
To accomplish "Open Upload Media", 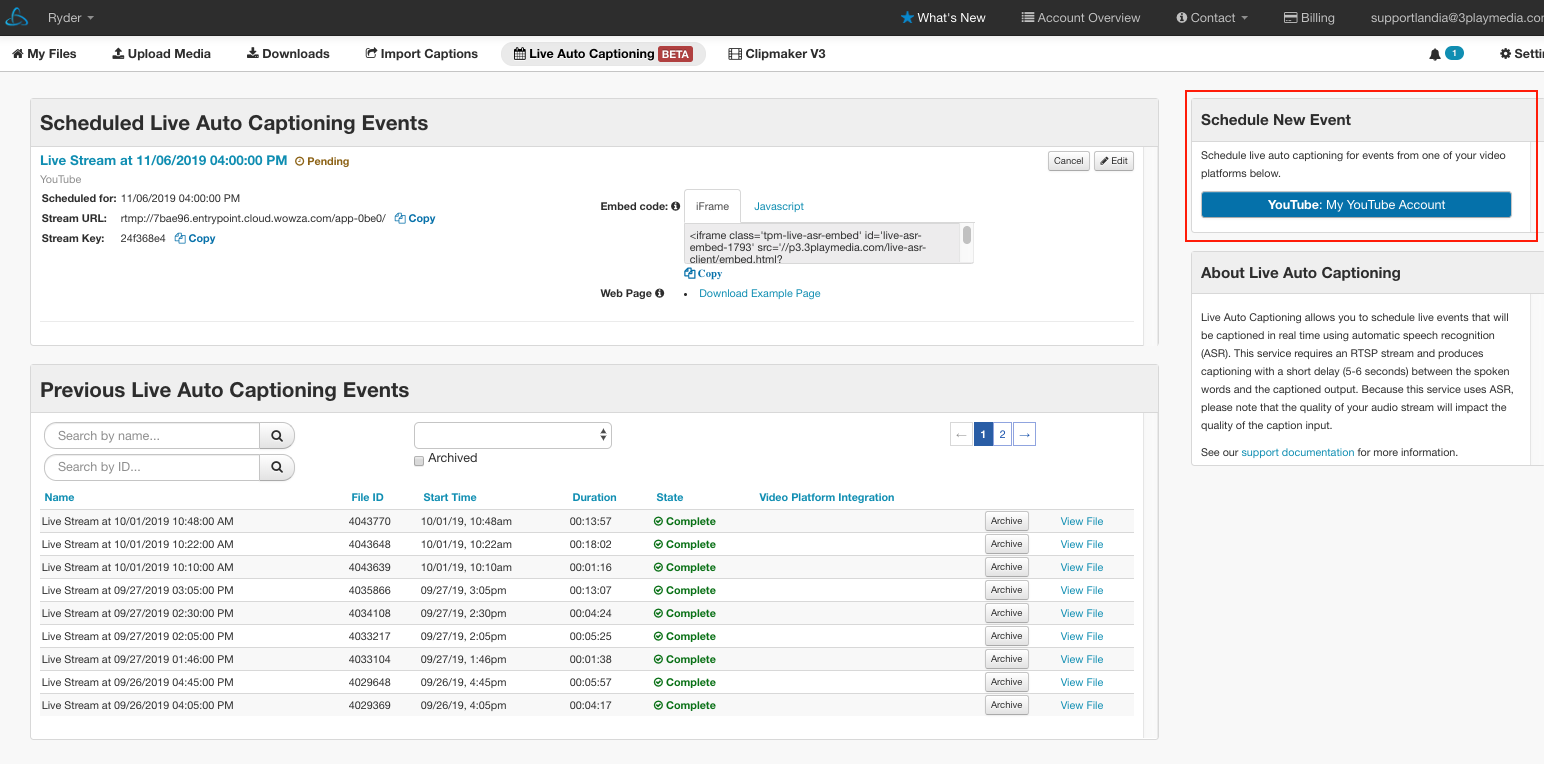I will coord(161,54).
